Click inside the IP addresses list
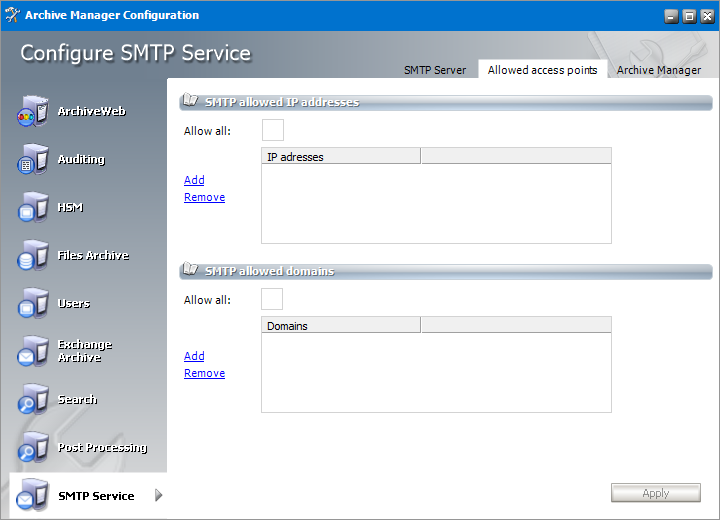The image size is (720, 520). pyautogui.click(x=436, y=203)
